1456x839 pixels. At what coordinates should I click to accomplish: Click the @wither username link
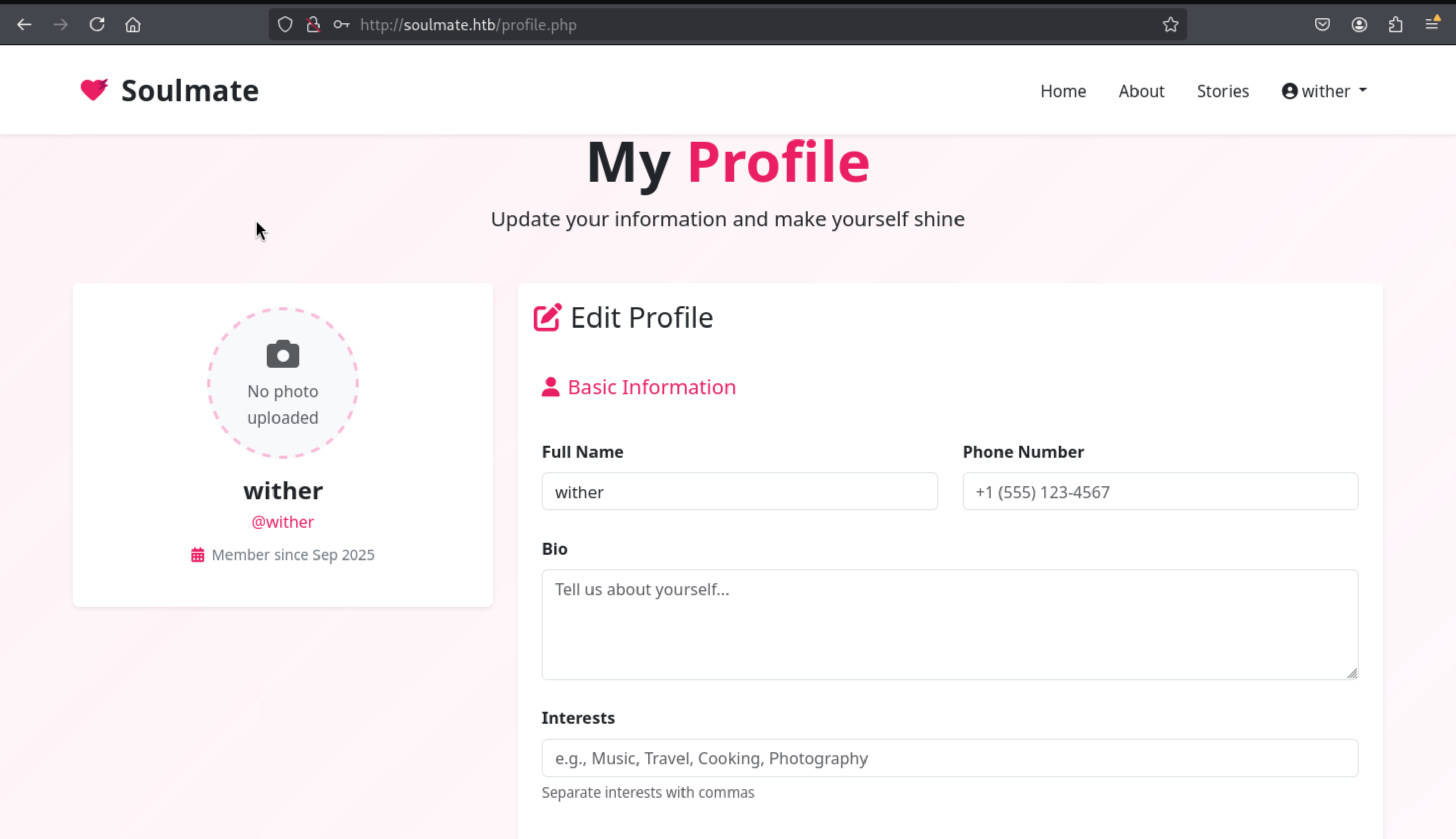283,522
